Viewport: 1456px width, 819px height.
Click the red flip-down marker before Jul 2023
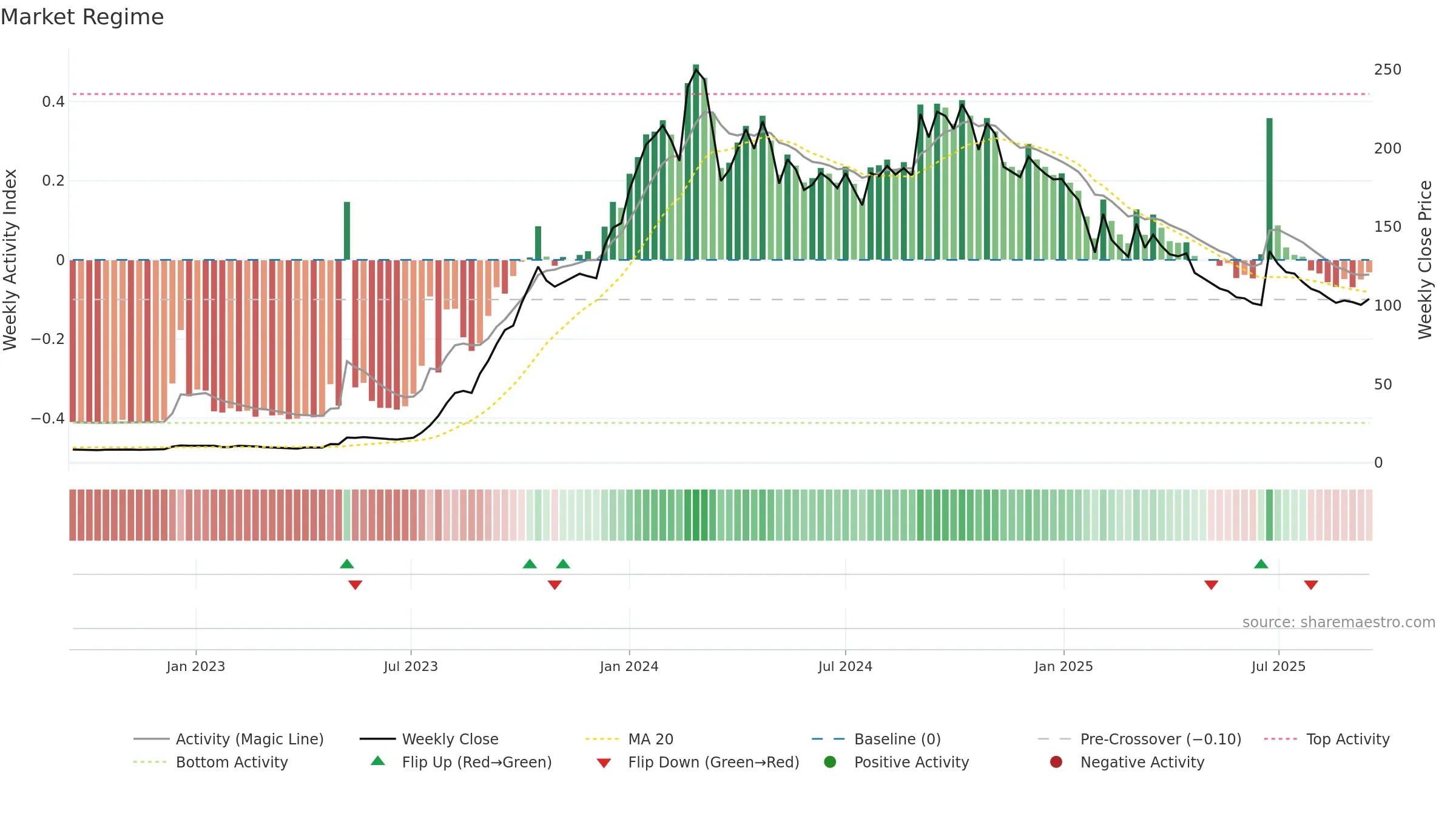pyautogui.click(x=356, y=585)
